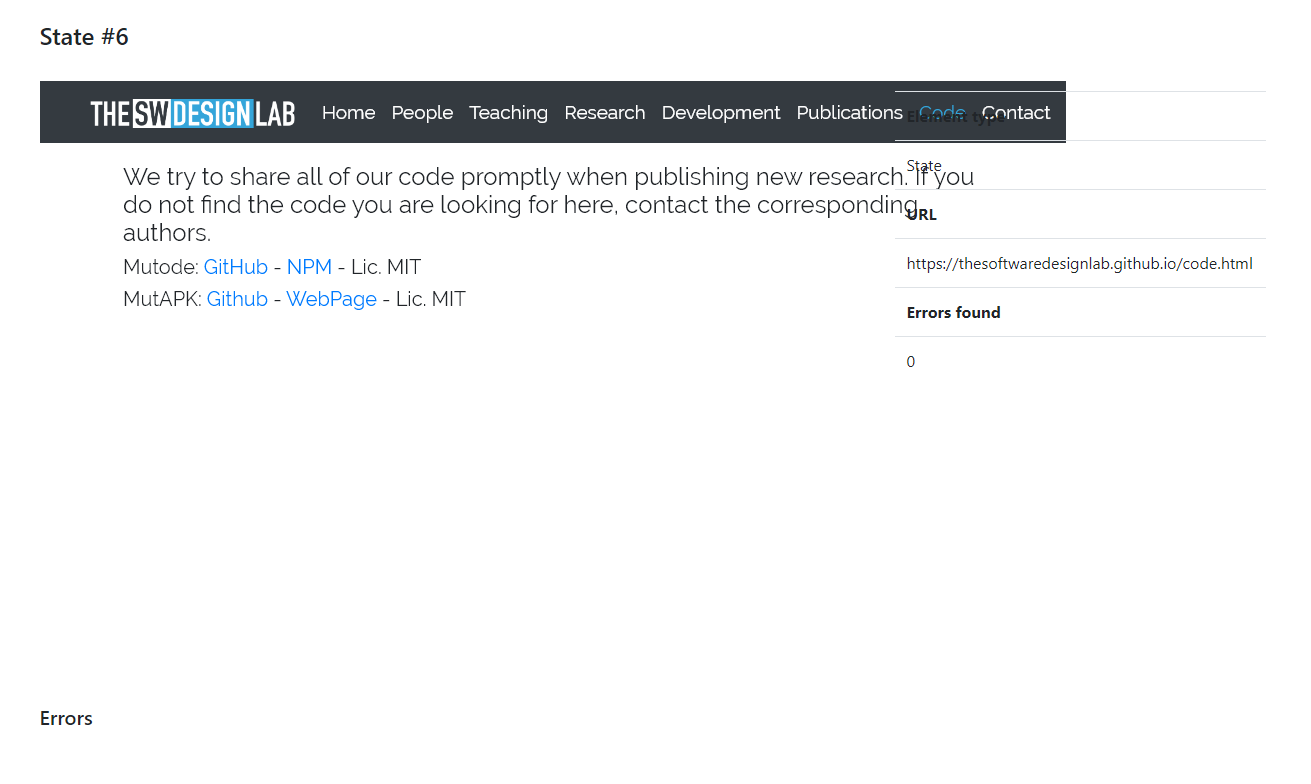Visit the MutAPK WebPage link
1311x784 pixels.
[331, 299]
